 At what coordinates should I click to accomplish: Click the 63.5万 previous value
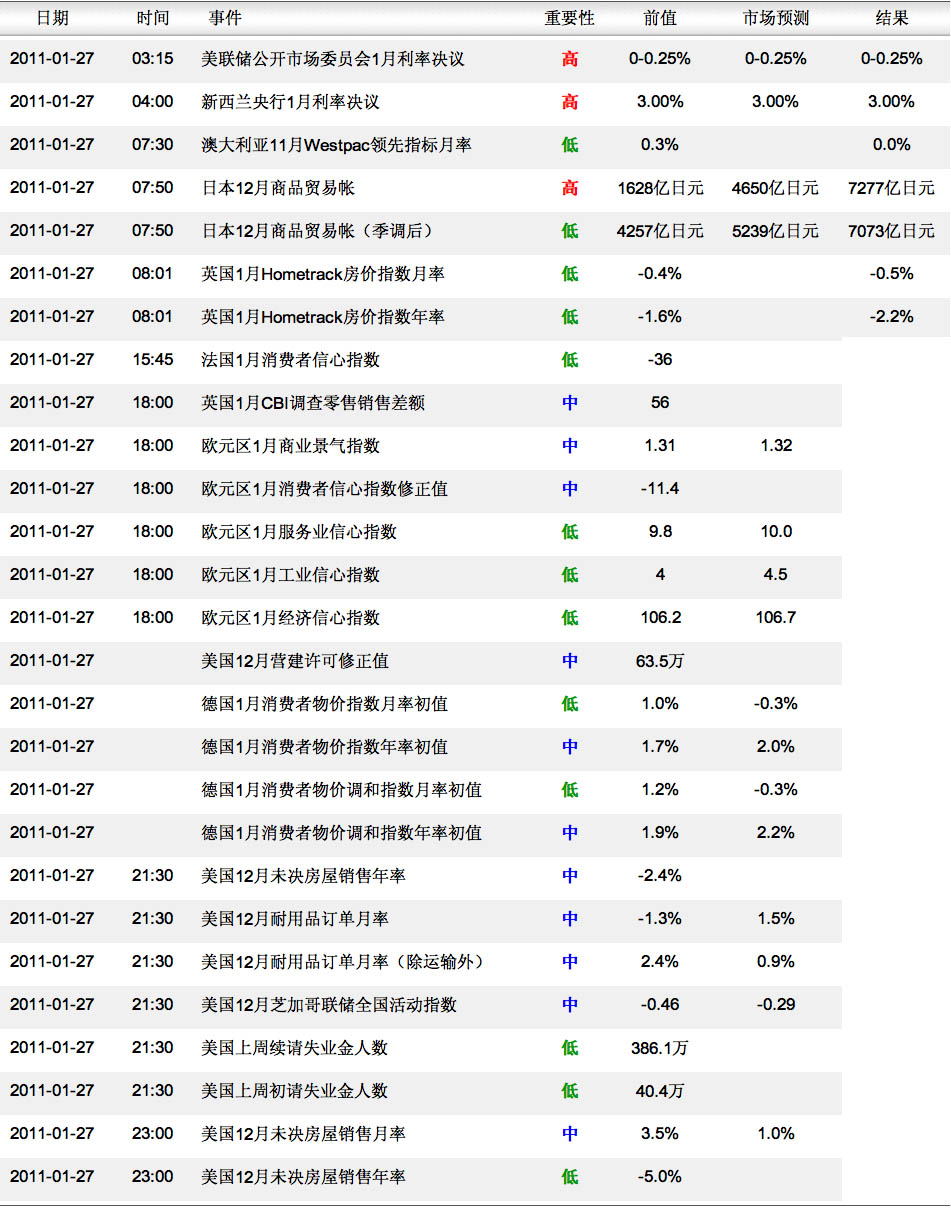pyautogui.click(x=660, y=661)
